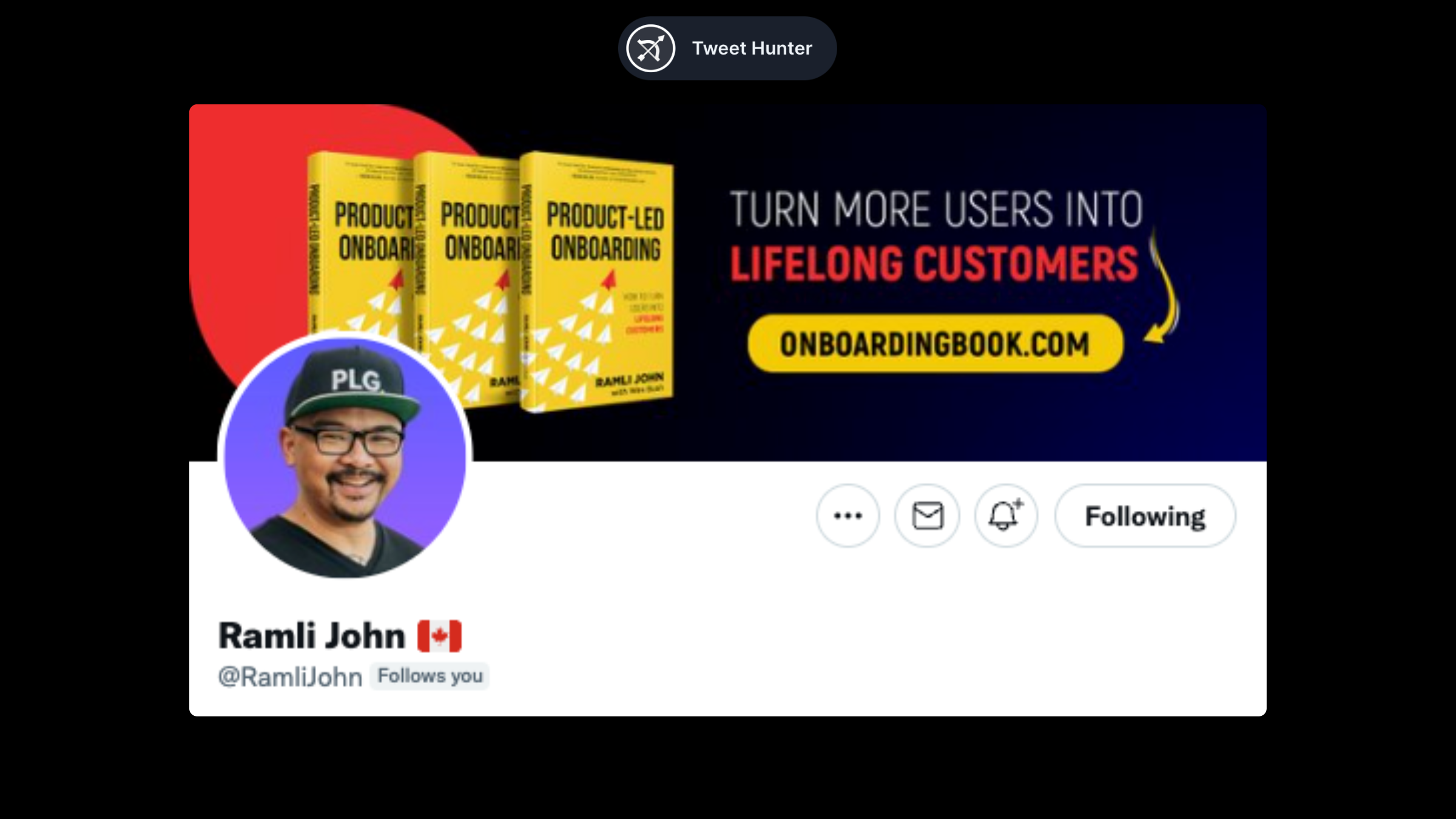Open the three-dot more options menu

tap(848, 516)
